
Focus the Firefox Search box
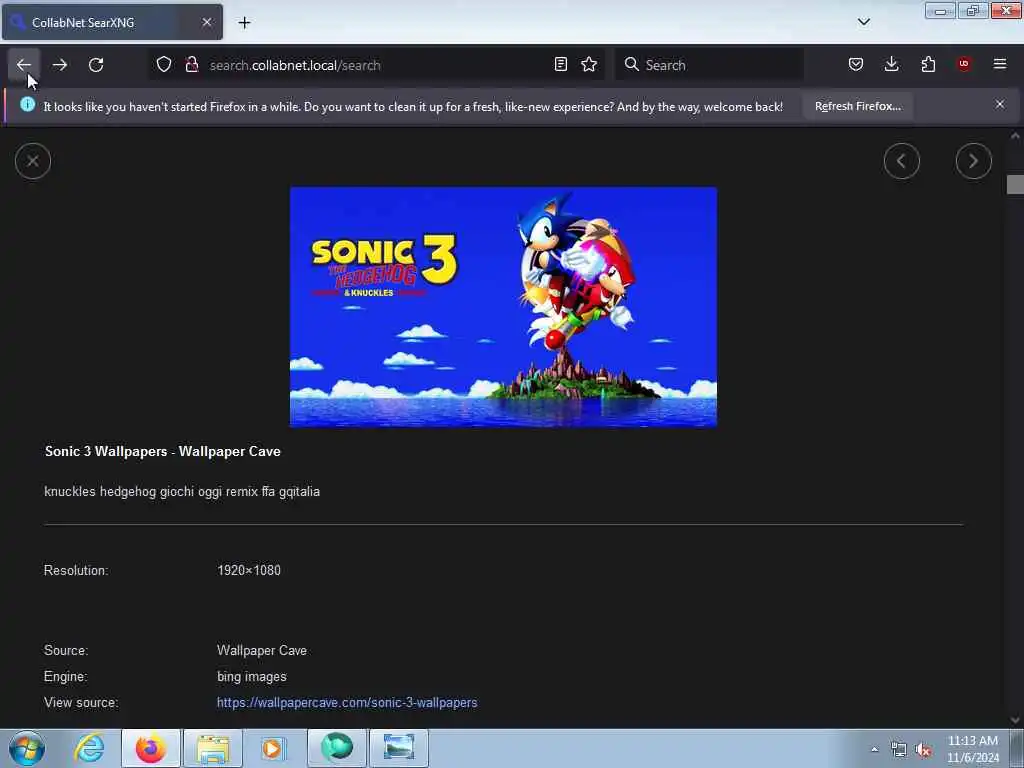click(x=709, y=65)
